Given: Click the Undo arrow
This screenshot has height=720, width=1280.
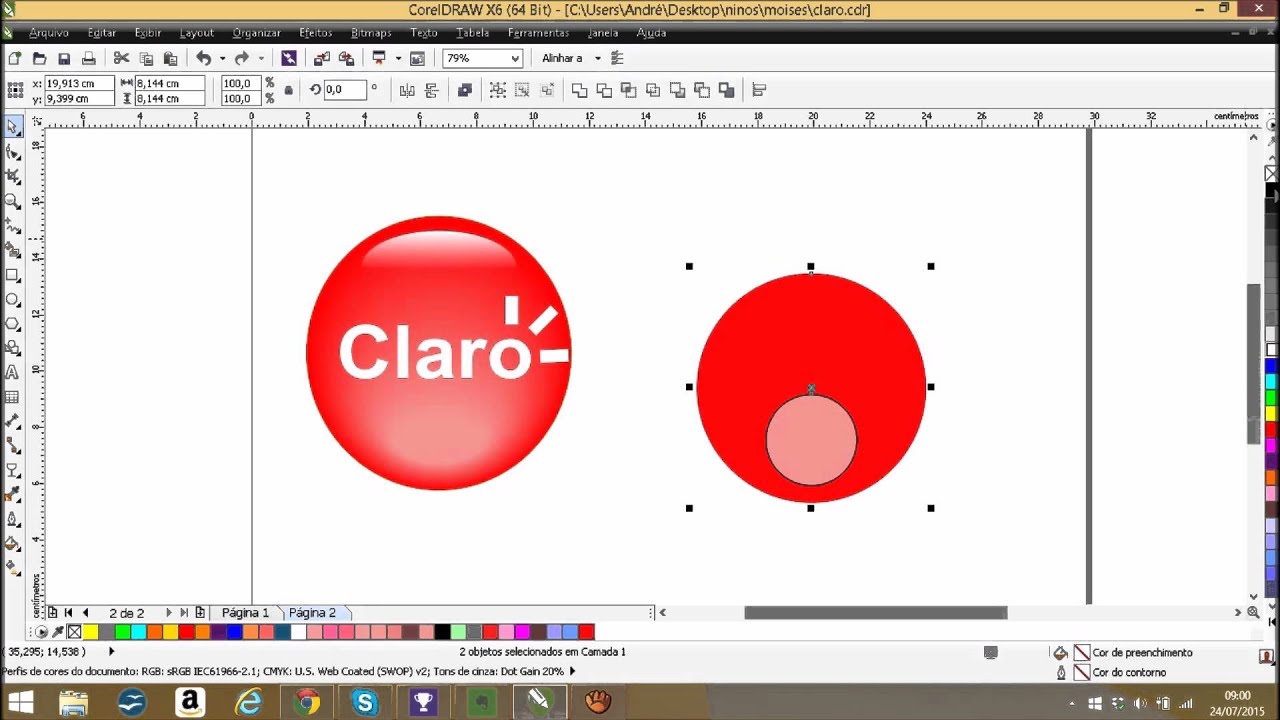Looking at the screenshot, I should pos(203,59).
